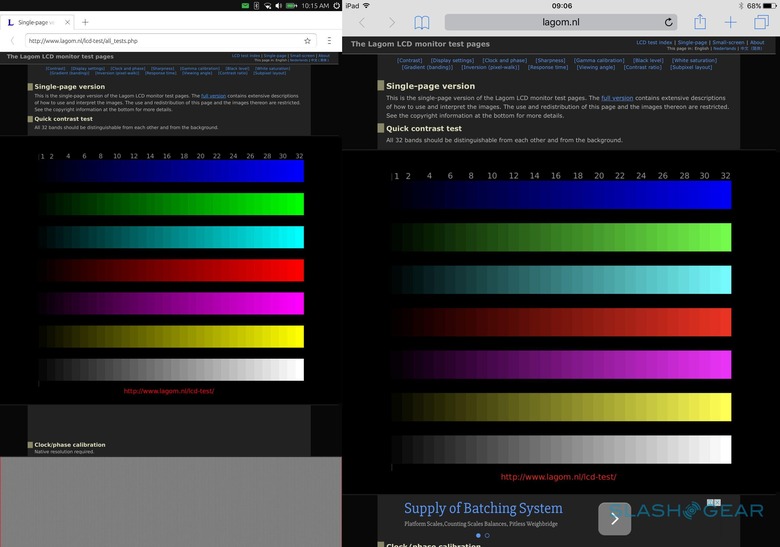The height and width of the screenshot is (547, 780).
Task: Click 'Quick contrast test' heading in left browser
Action: click(x=63, y=119)
